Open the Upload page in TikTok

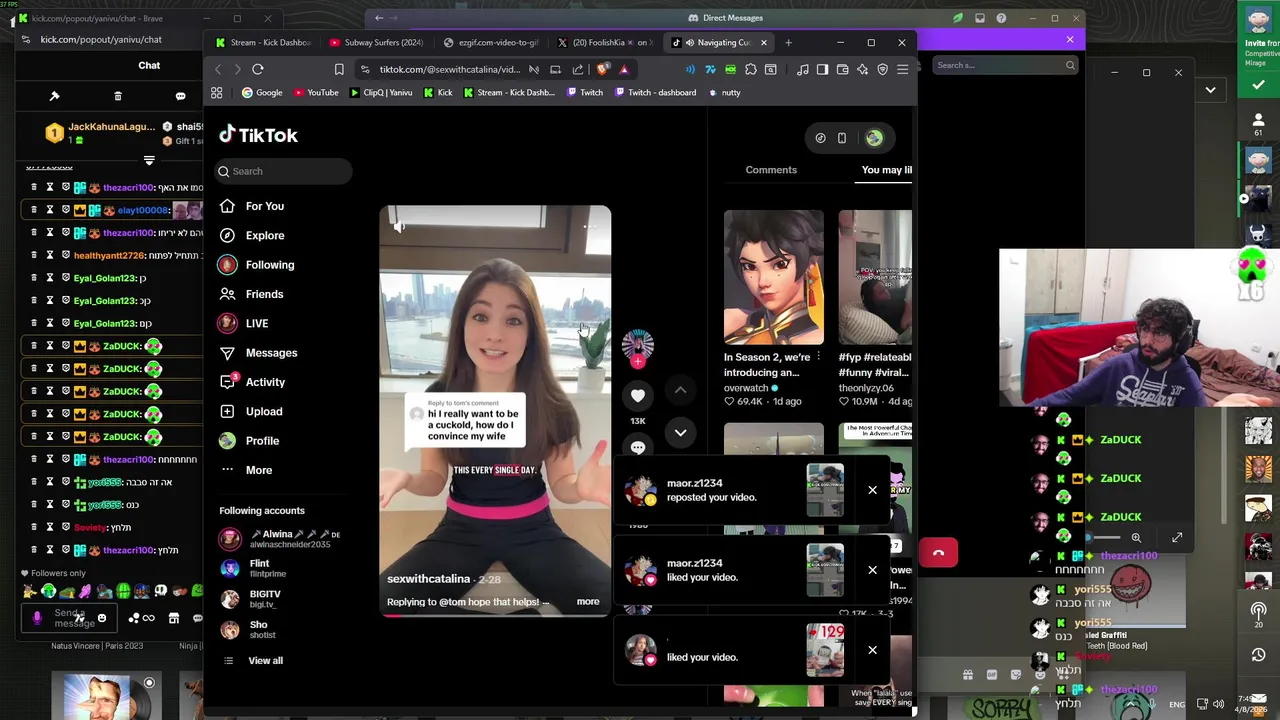click(251, 411)
